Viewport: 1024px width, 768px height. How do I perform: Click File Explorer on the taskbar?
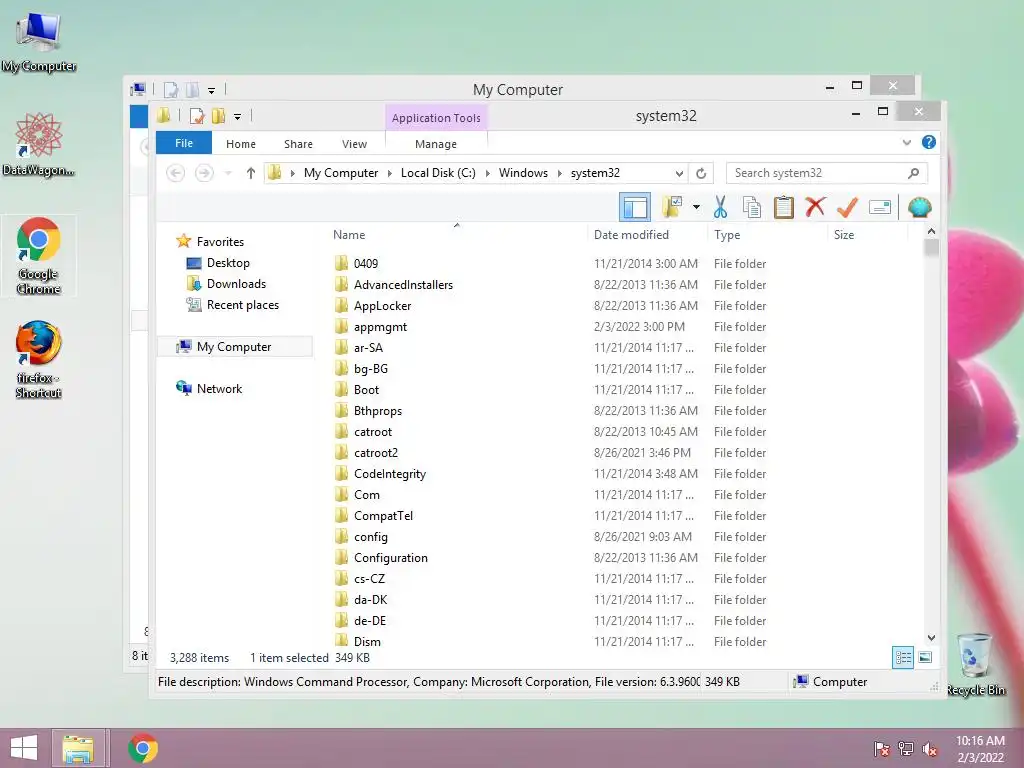click(78, 748)
